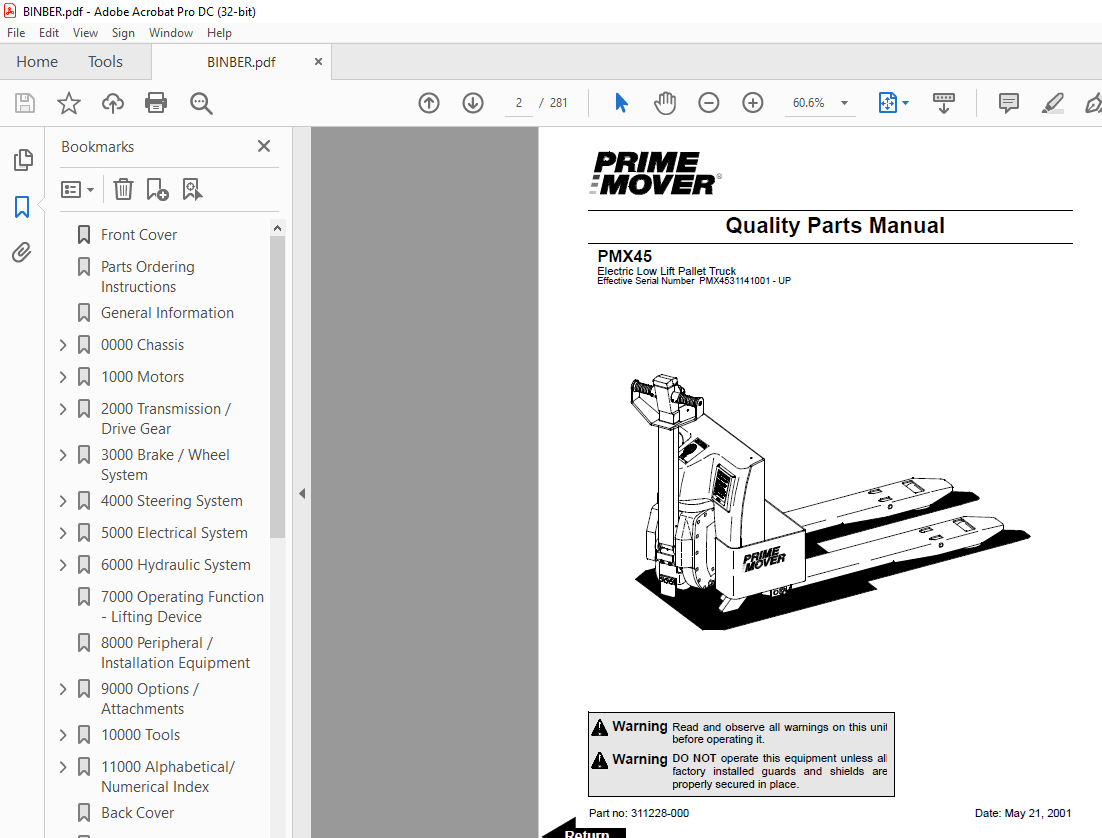The height and width of the screenshot is (838, 1102).
Task: Open the bookmarks options dropdown
Action: pyautogui.click(x=77, y=190)
